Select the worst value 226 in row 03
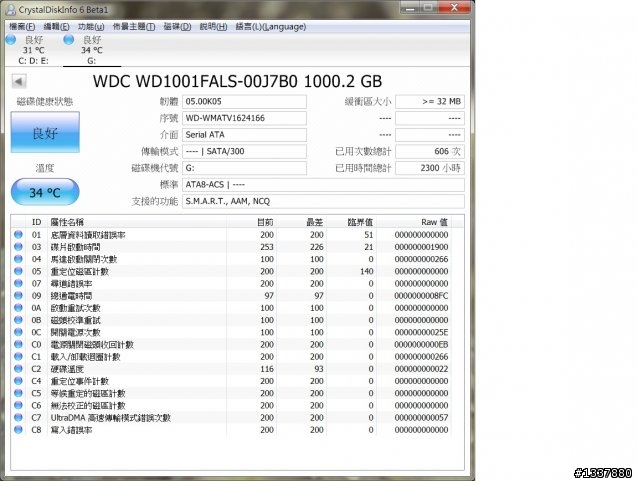The height and width of the screenshot is (481, 638). tap(317, 247)
